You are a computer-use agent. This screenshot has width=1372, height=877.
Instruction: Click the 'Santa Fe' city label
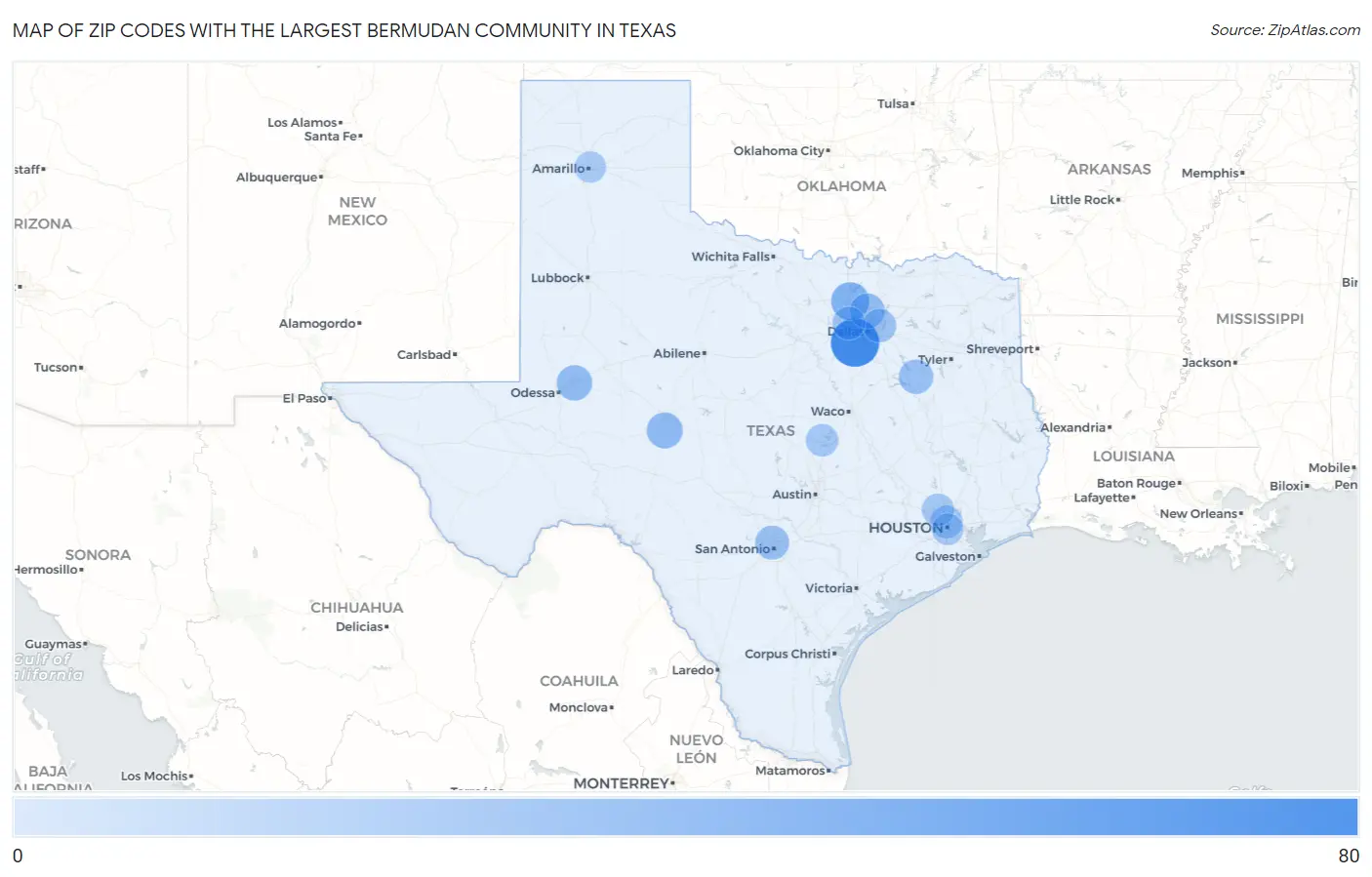pos(331,137)
